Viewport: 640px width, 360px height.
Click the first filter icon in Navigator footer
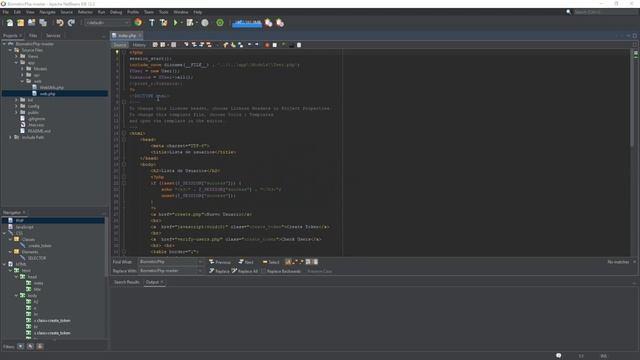coord(20,347)
